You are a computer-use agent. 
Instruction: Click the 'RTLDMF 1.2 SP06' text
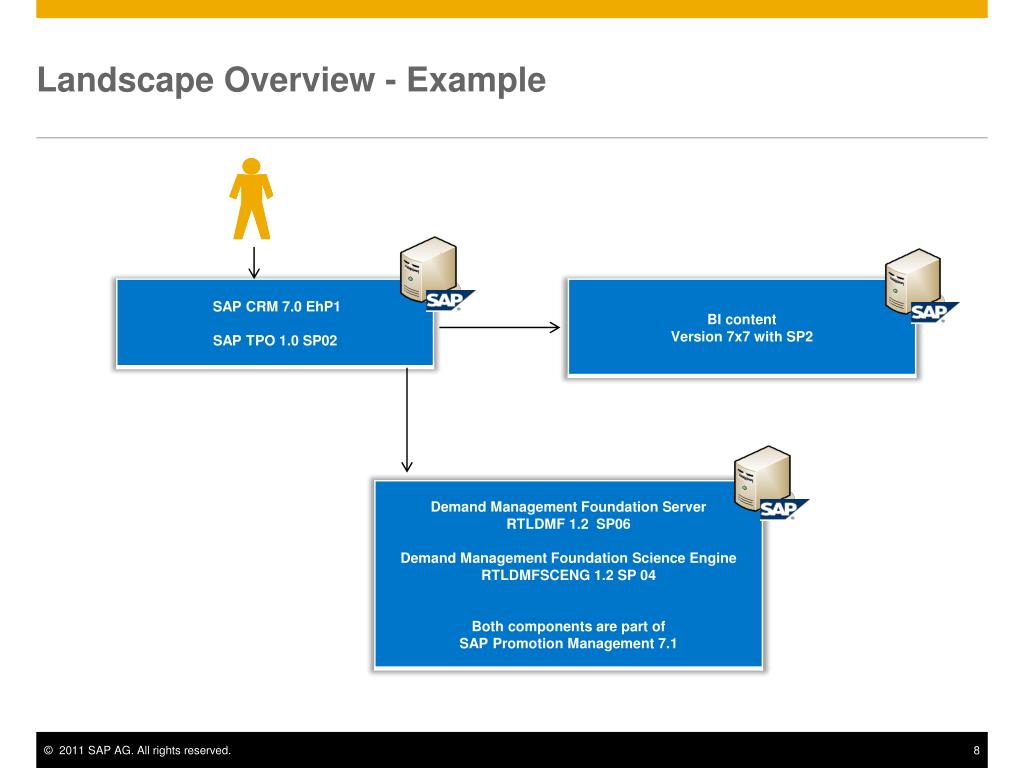click(568, 524)
